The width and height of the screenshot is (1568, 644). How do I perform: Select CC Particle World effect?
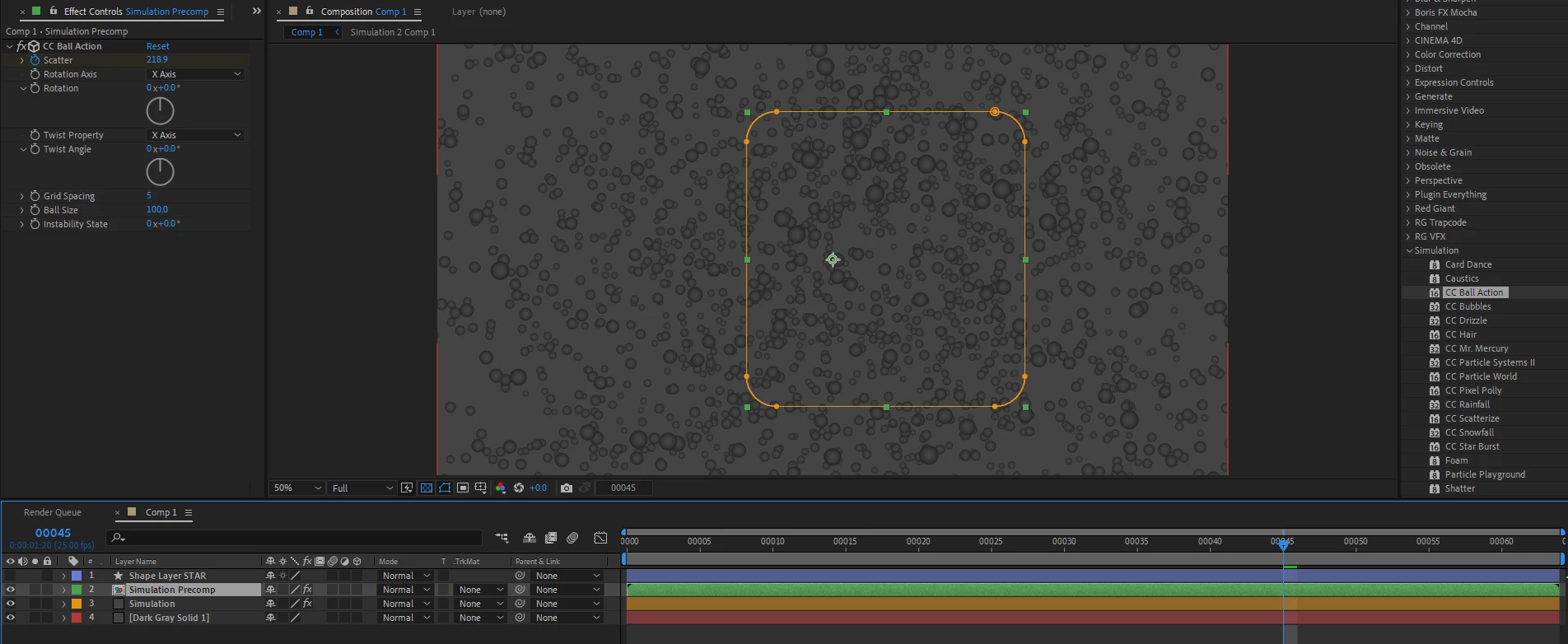pyautogui.click(x=1481, y=376)
